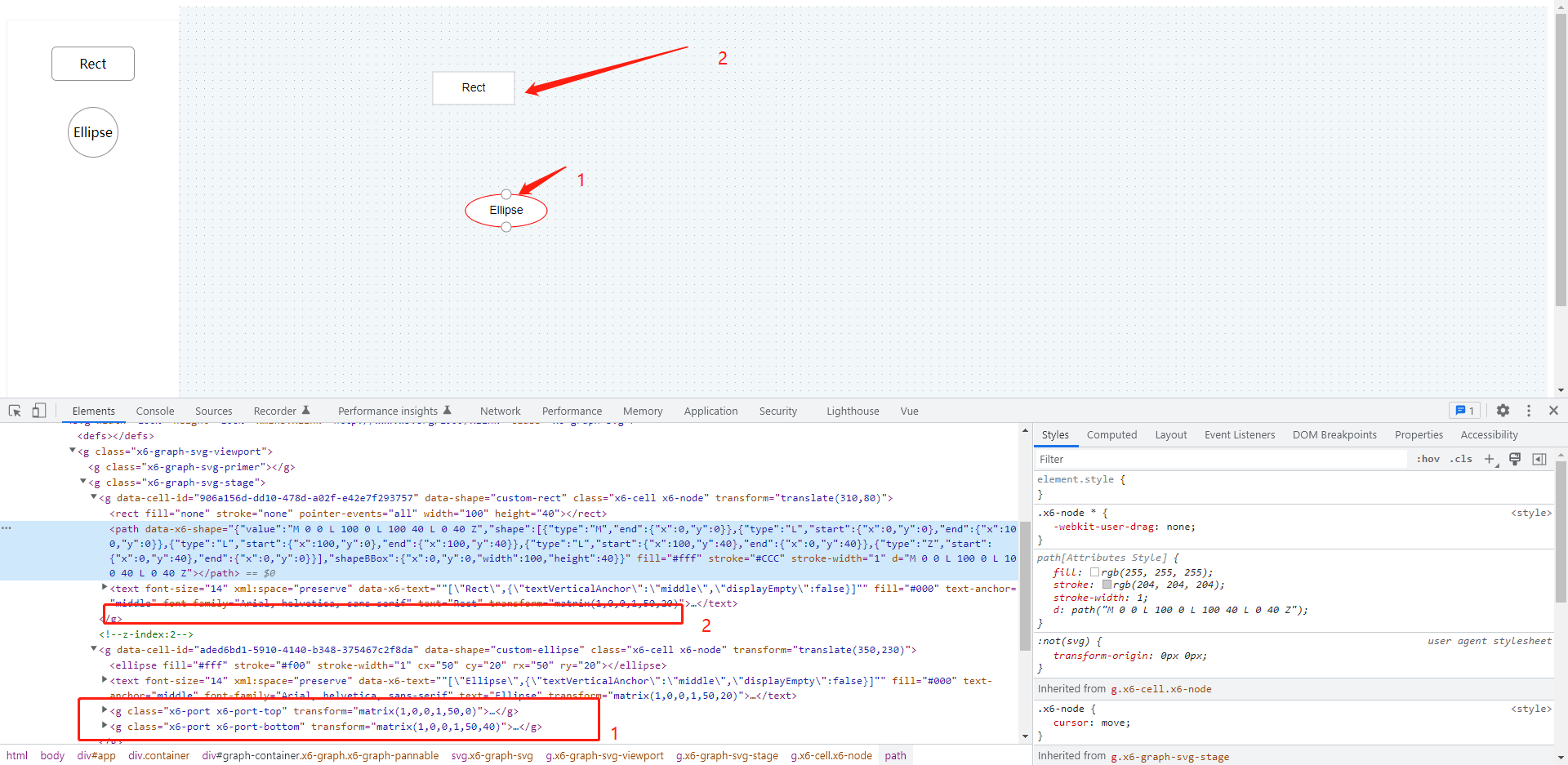Open the fill color swatch picker
Screen dimensions: 1568x765
tap(1094, 572)
